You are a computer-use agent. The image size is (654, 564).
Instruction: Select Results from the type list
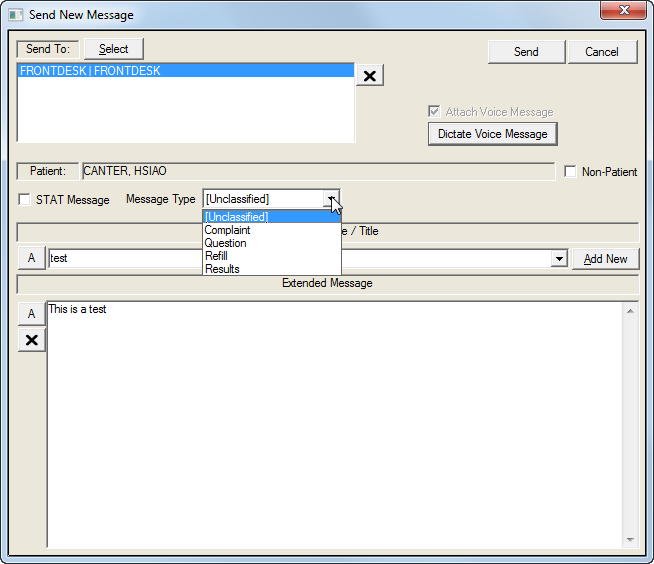point(222,269)
